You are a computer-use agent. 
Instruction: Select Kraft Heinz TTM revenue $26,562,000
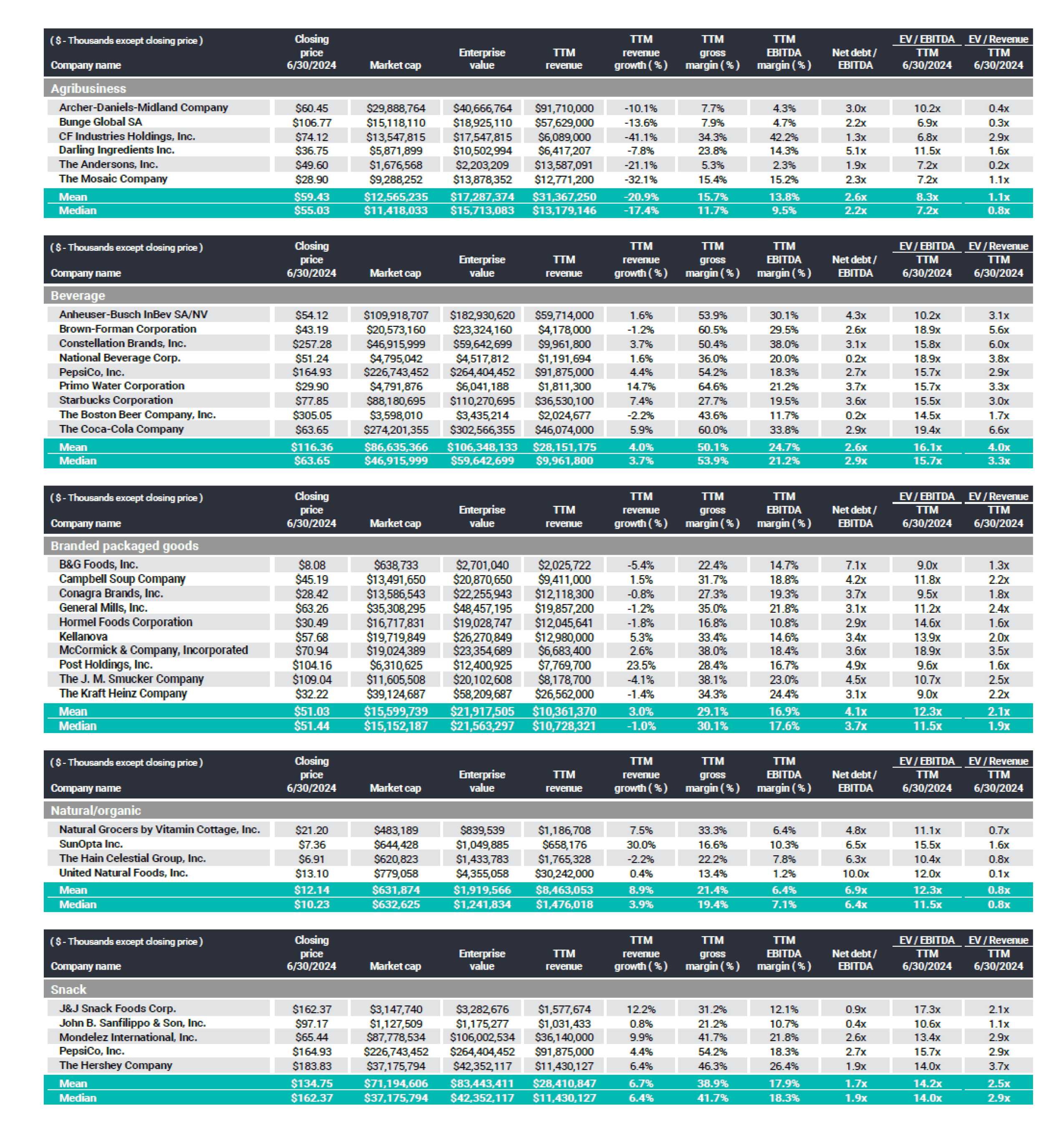pyautogui.click(x=564, y=695)
